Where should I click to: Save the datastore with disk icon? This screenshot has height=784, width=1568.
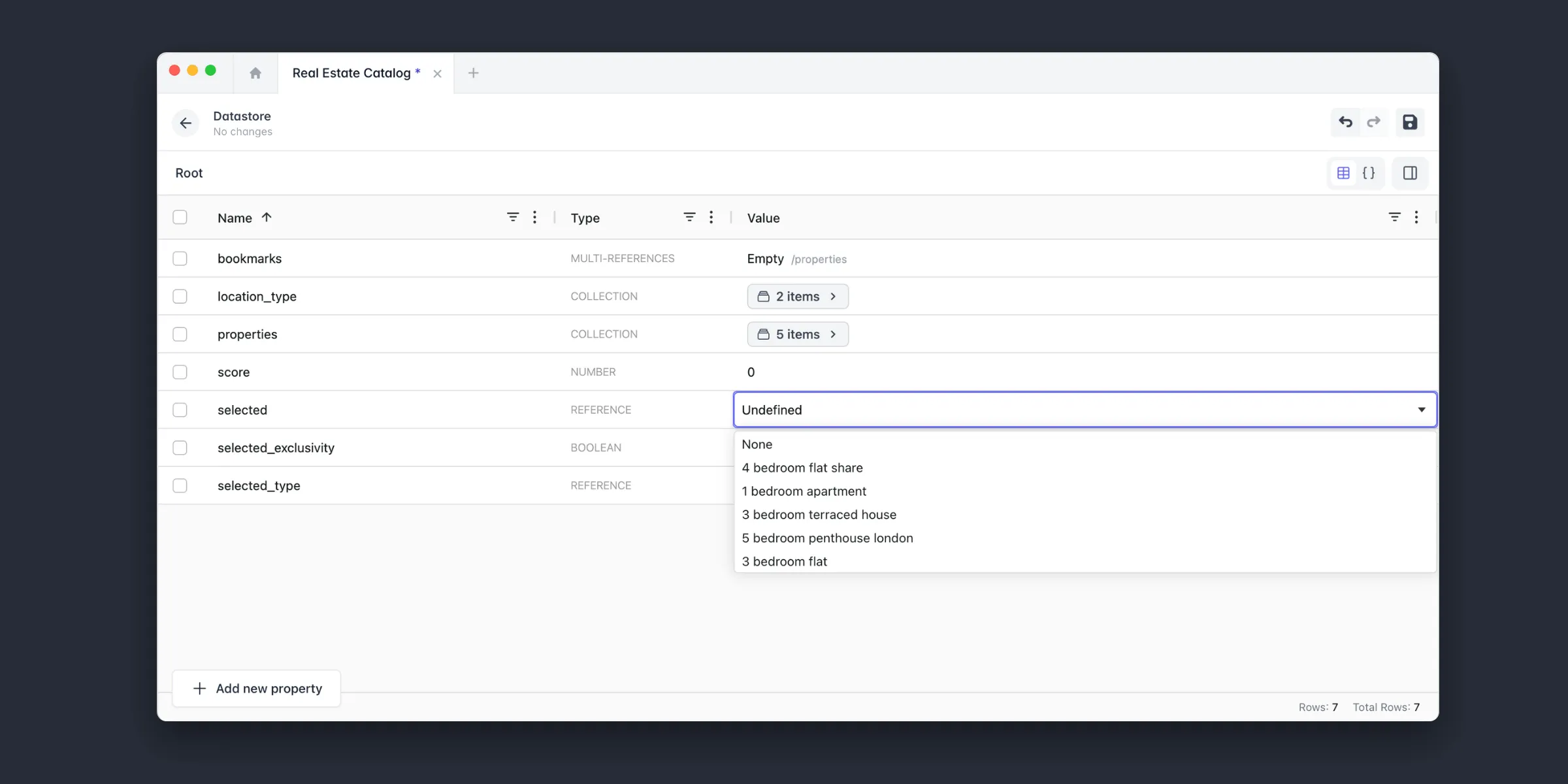[x=1410, y=122]
